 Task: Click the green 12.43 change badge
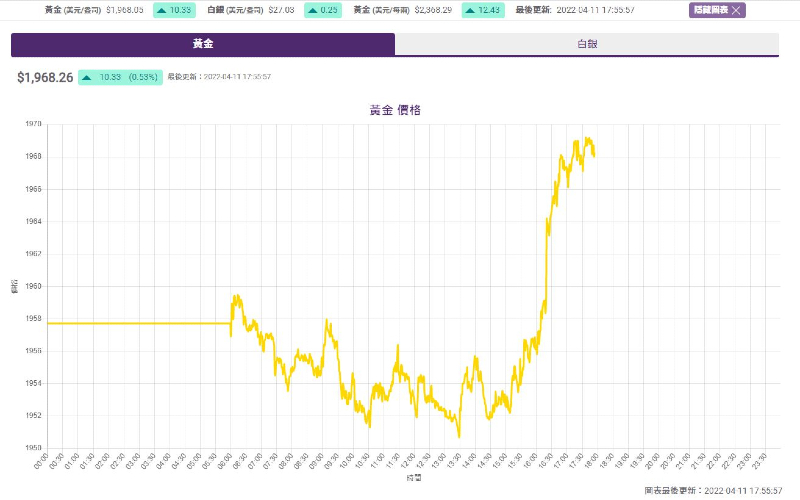click(483, 10)
